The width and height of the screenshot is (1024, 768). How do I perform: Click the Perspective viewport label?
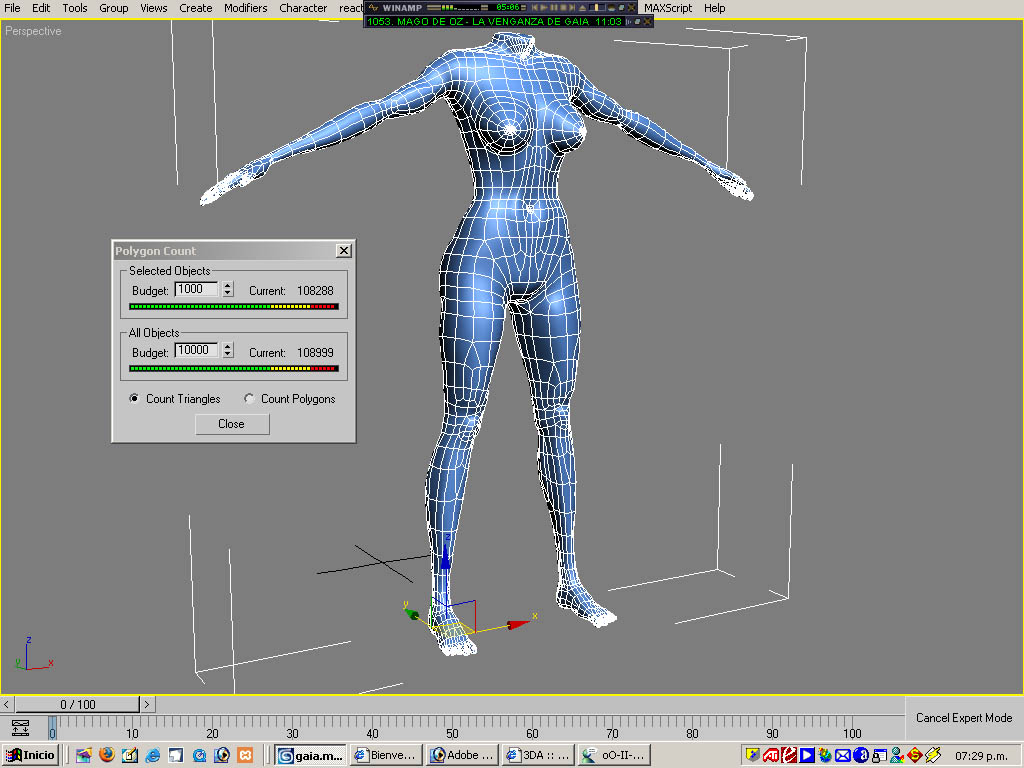coord(33,31)
